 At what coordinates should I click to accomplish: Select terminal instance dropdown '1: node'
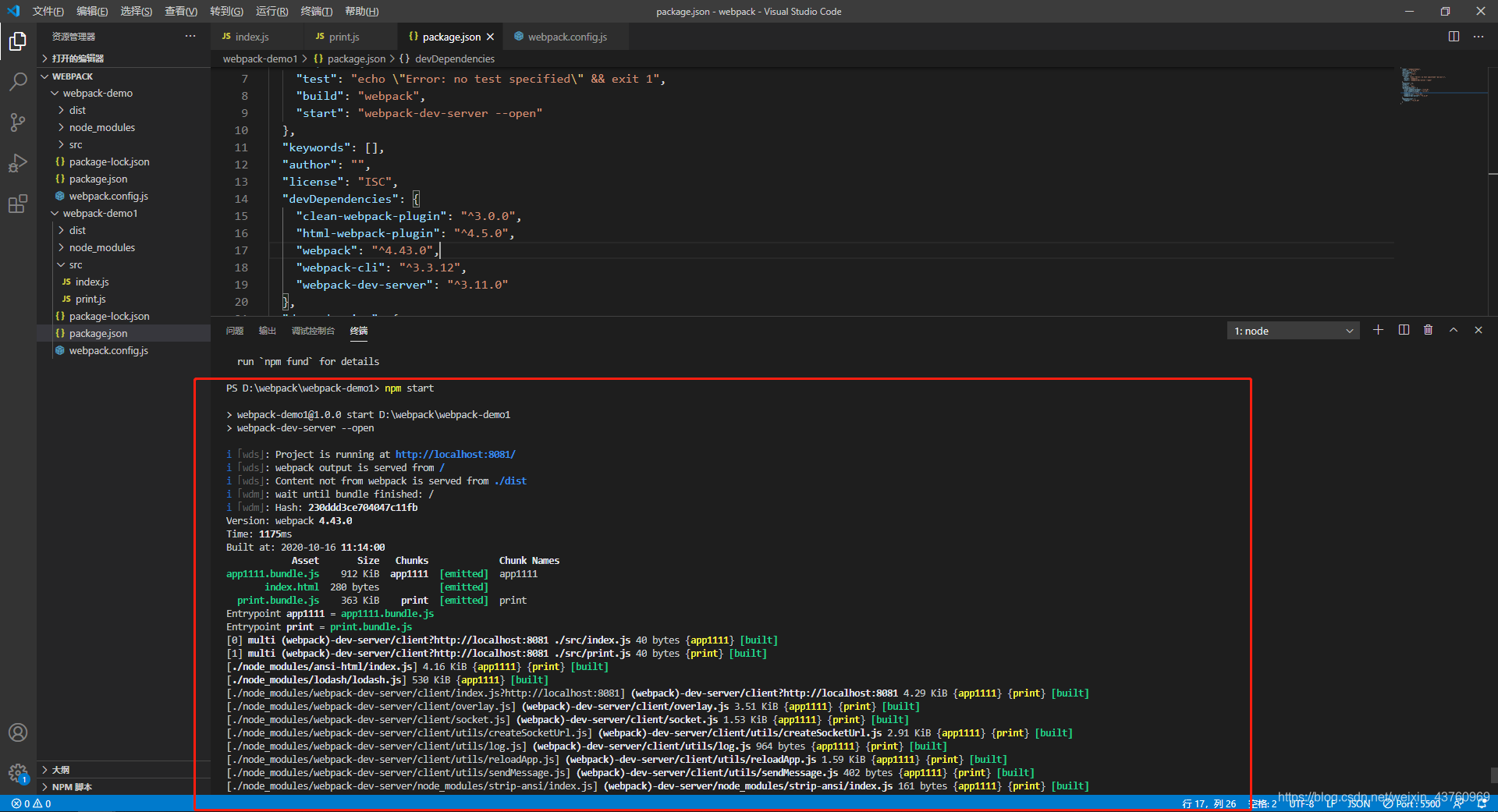[x=1293, y=331]
